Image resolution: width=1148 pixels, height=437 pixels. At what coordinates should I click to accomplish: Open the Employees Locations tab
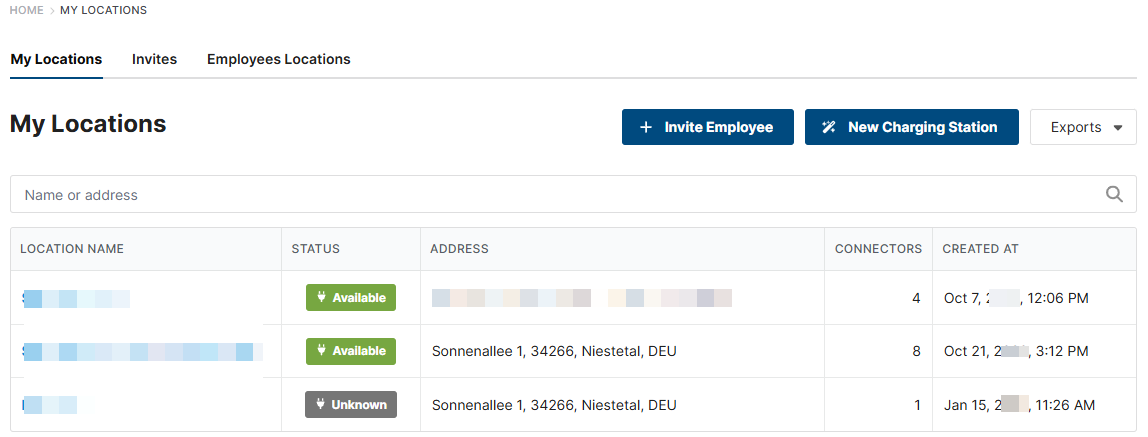(278, 59)
